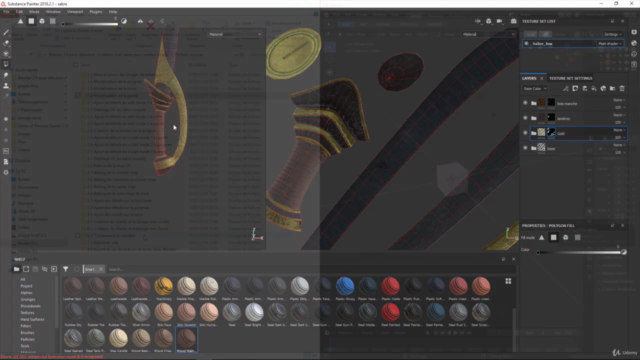Click the top toolbar size slider
Viewport: 640px width, 360px height.
(90, 24)
